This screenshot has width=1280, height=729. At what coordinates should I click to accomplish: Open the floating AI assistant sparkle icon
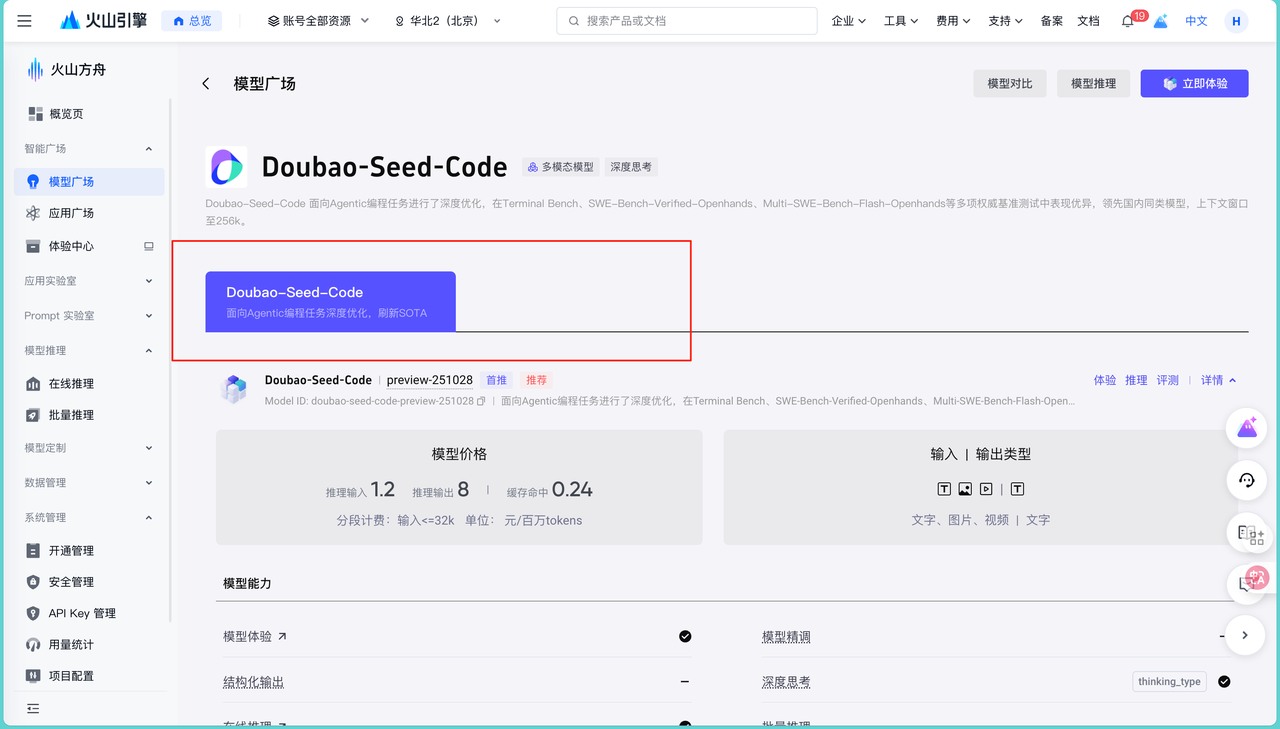[x=1246, y=427]
